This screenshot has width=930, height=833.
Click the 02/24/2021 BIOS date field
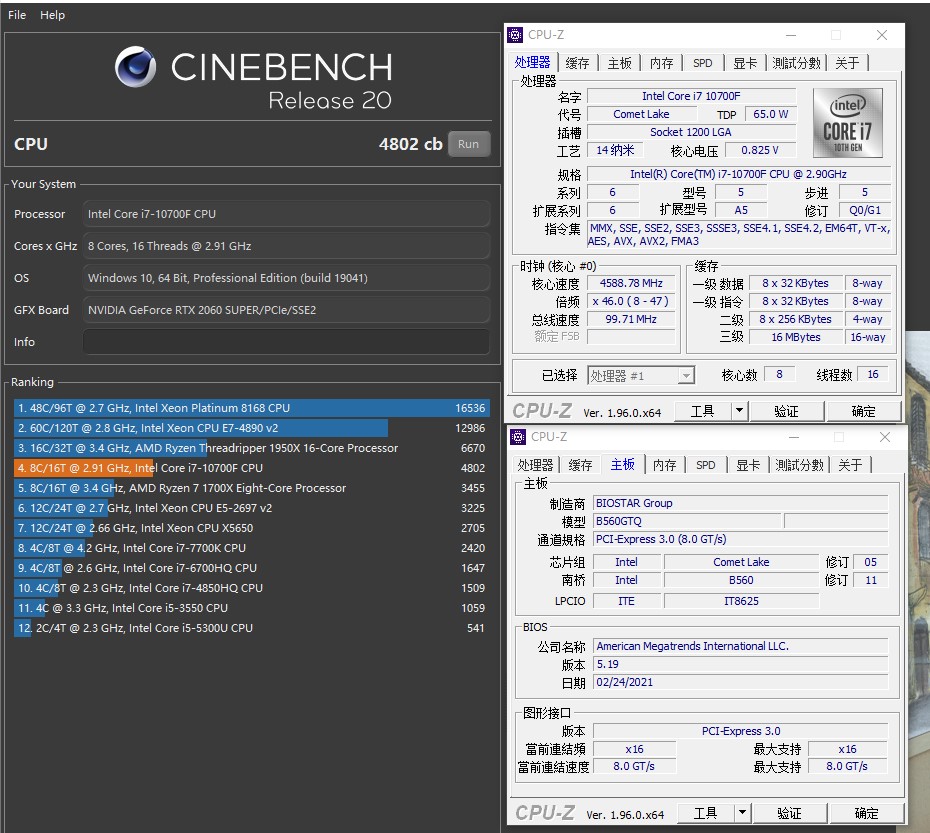click(x=740, y=682)
